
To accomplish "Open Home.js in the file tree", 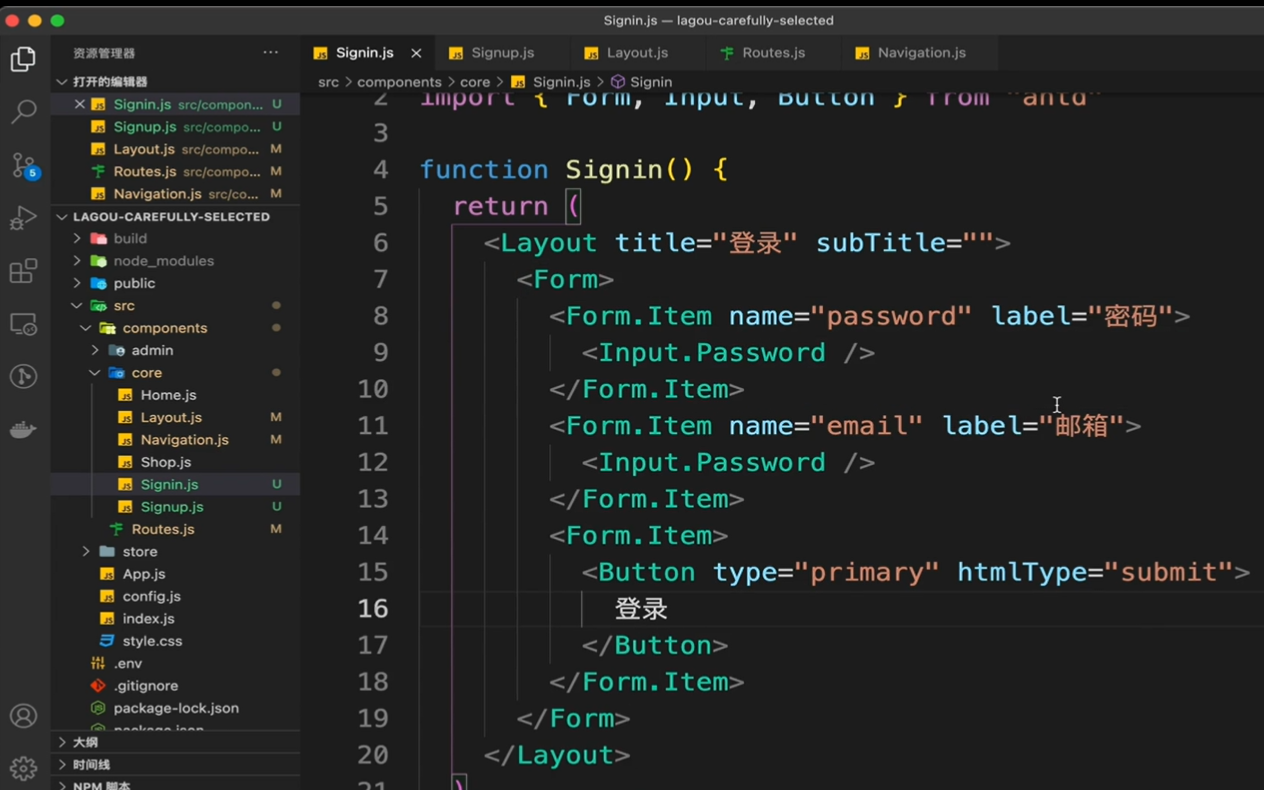I will tap(168, 395).
